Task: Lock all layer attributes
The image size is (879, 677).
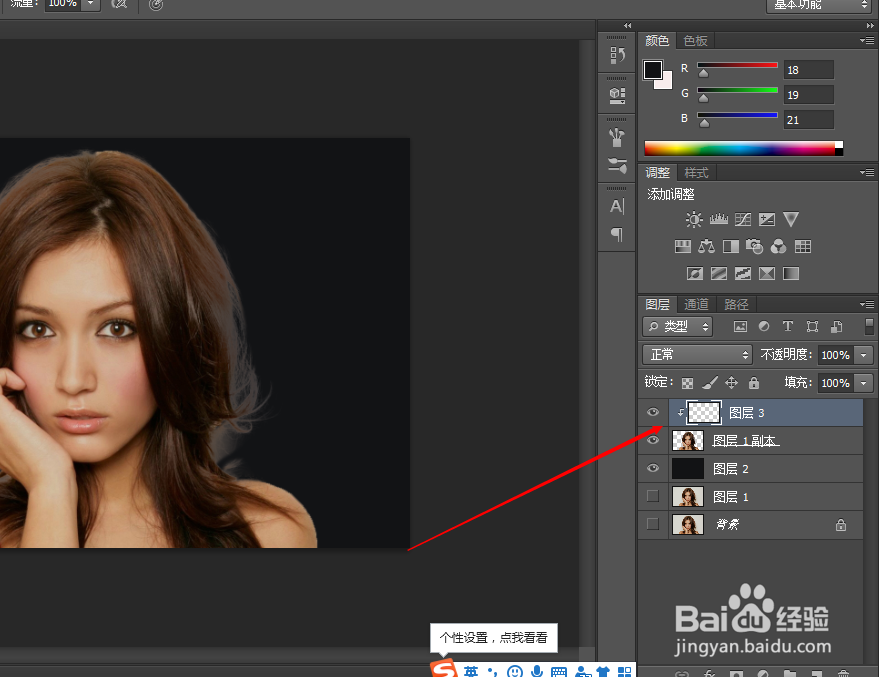Action: tap(754, 383)
